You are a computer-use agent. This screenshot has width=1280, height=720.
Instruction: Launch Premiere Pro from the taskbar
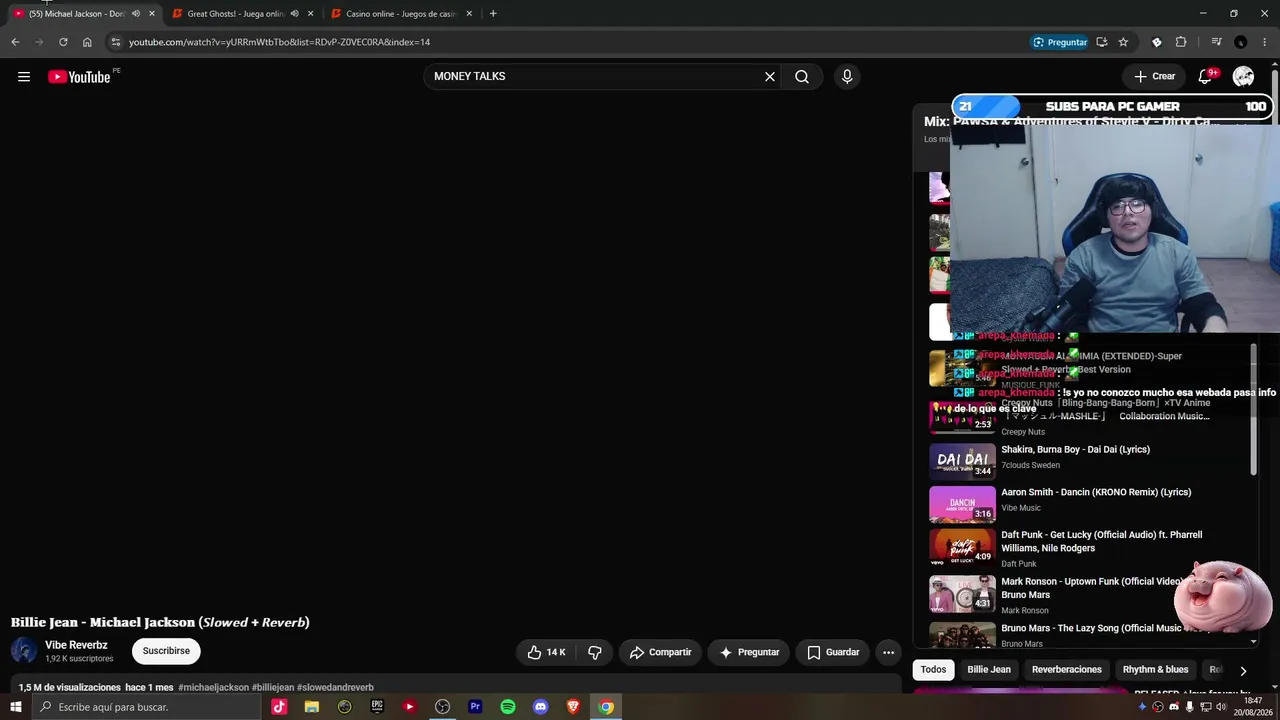475,707
